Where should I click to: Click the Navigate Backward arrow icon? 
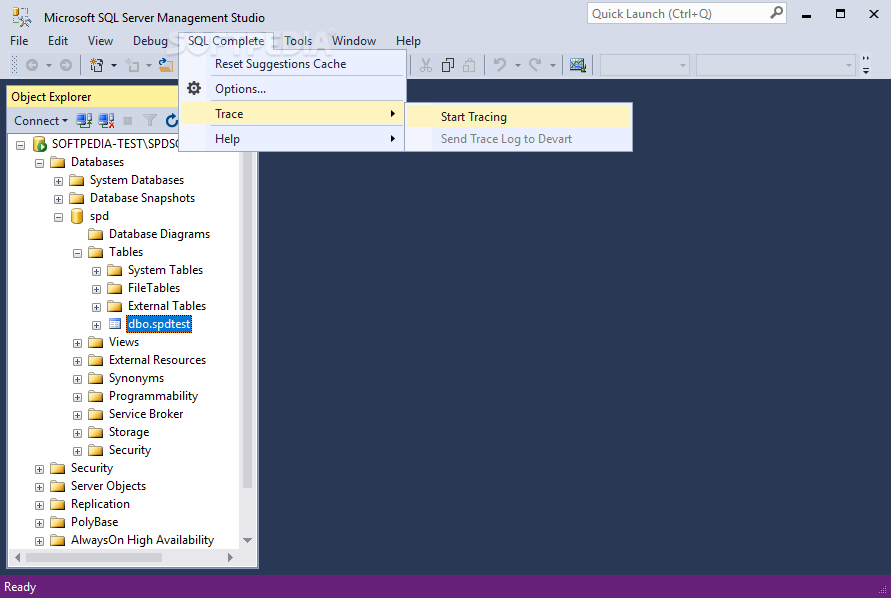[32, 65]
